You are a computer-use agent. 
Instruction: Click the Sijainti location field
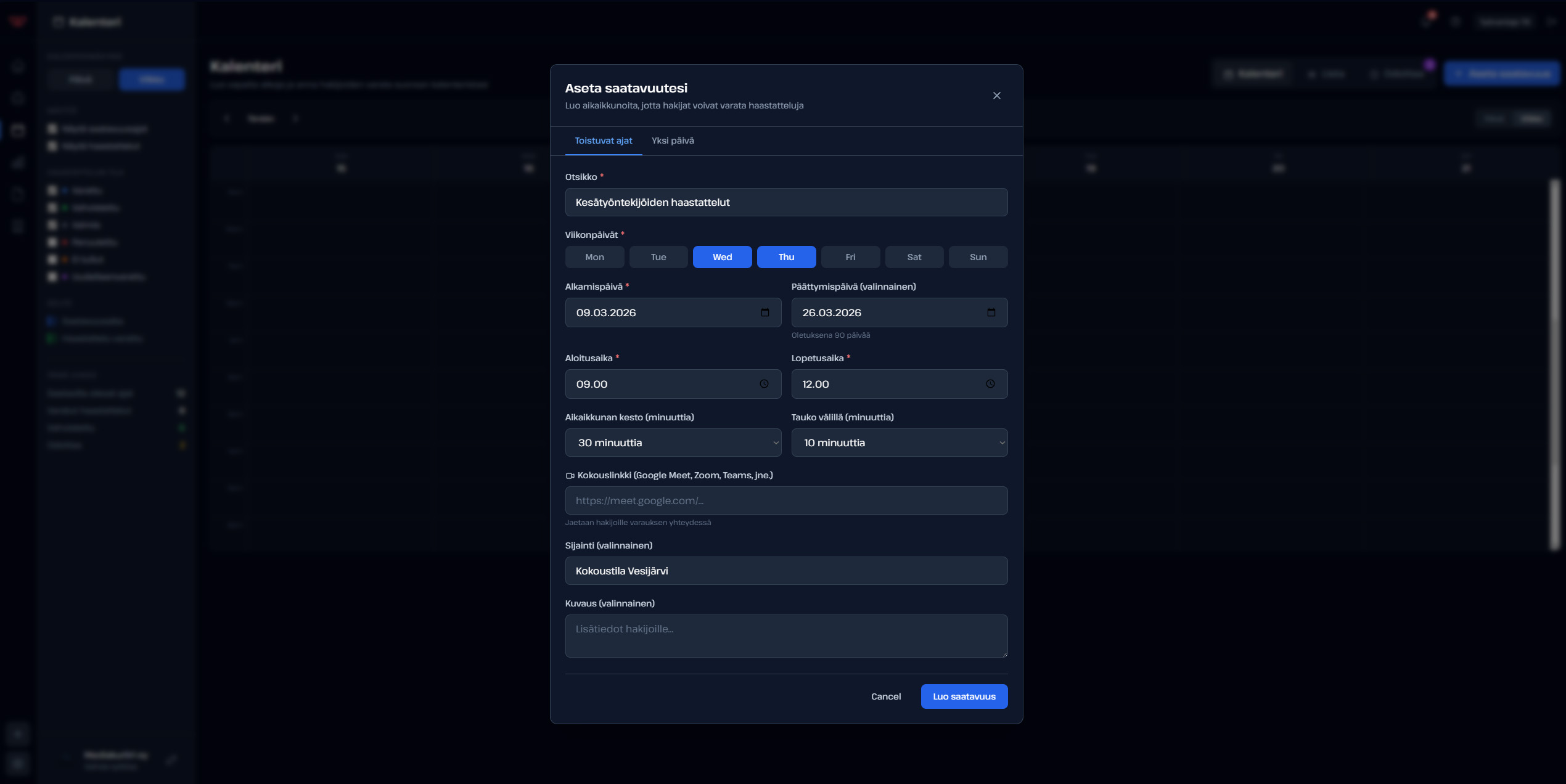point(786,571)
